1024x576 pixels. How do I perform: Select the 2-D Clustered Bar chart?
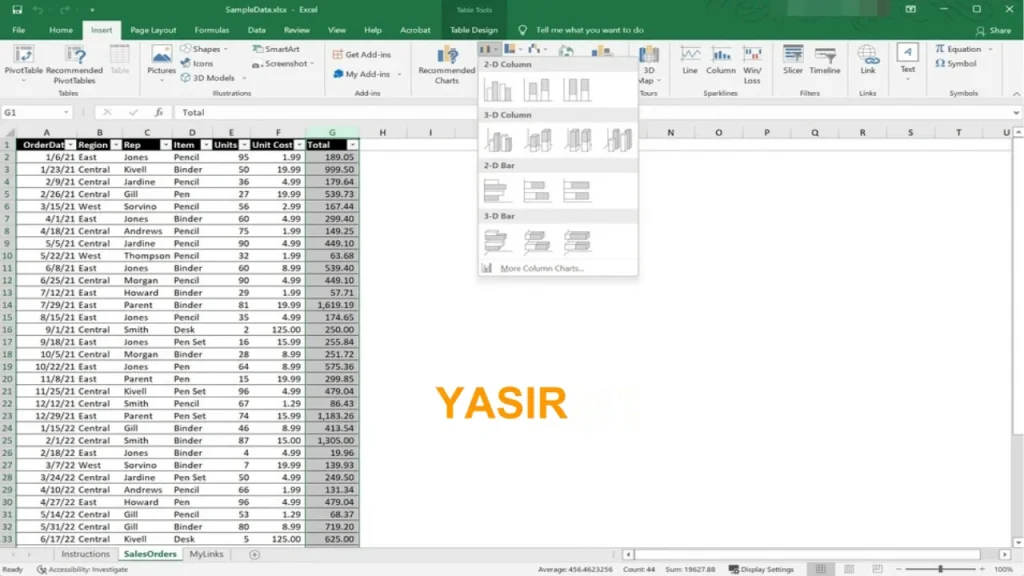tap(498, 191)
